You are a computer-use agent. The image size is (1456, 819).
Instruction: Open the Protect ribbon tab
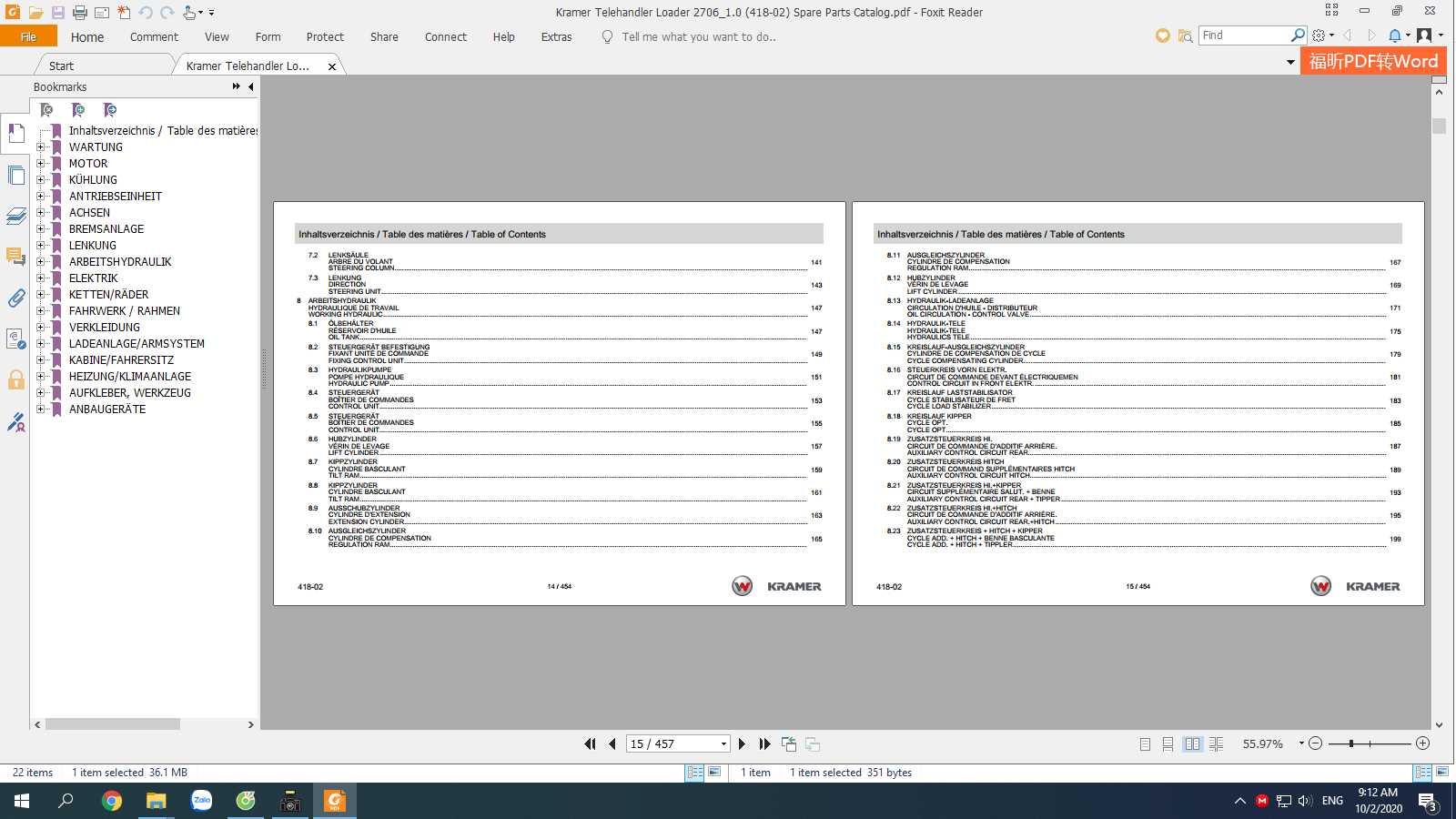(325, 37)
